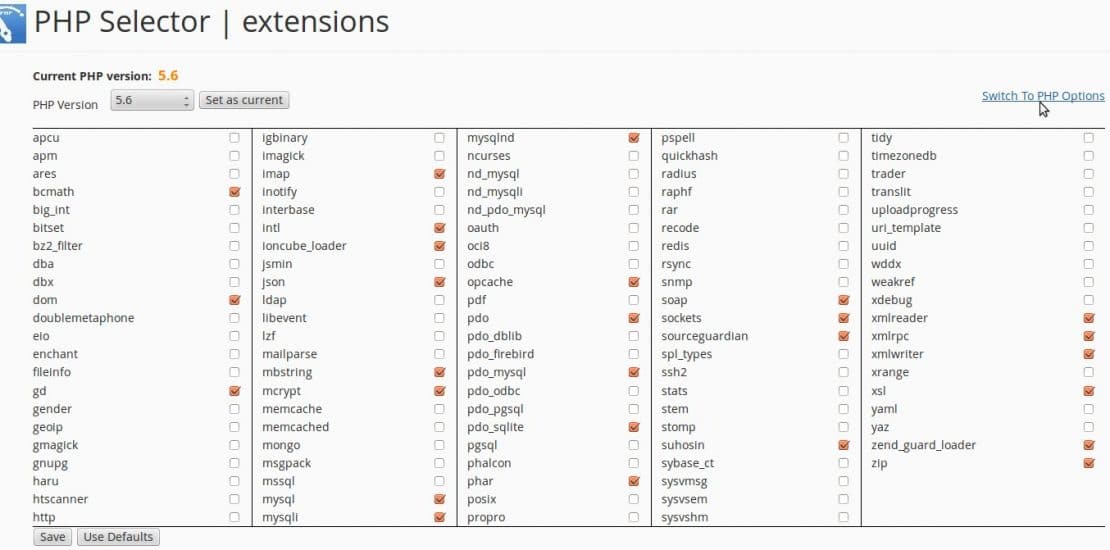Uncheck the gd extension
1110x550 pixels.
[234, 391]
